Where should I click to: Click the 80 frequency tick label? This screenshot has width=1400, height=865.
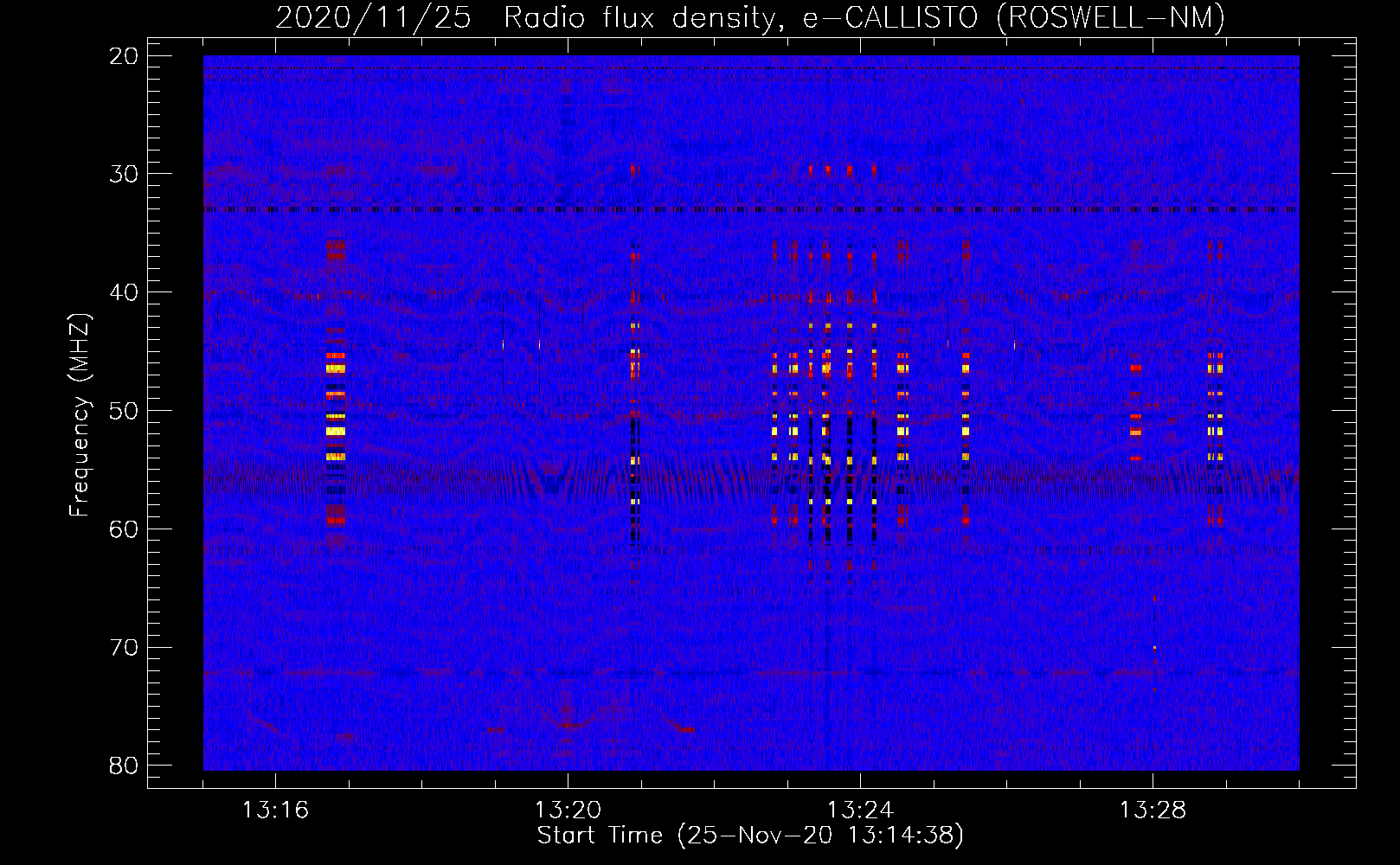click(125, 766)
